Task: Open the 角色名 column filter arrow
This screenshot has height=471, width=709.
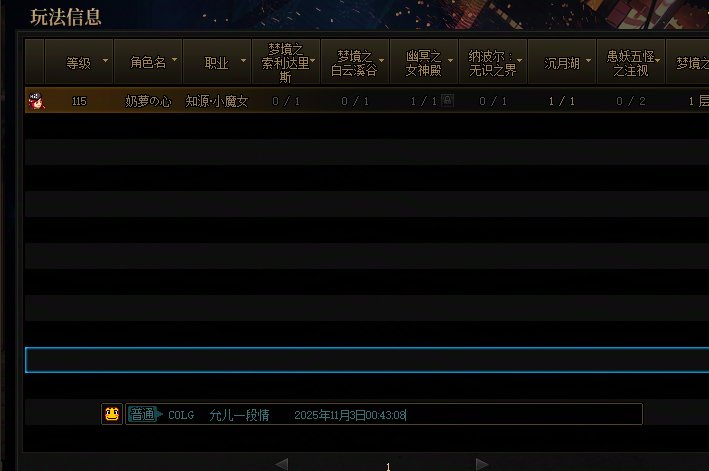Action: click(x=175, y=62)
